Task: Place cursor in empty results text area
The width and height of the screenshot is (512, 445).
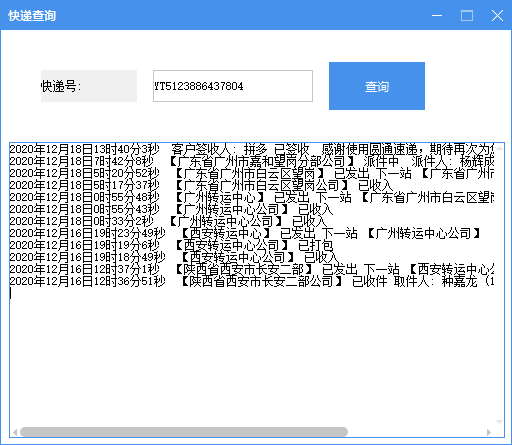Action: (x=252, y=357)
